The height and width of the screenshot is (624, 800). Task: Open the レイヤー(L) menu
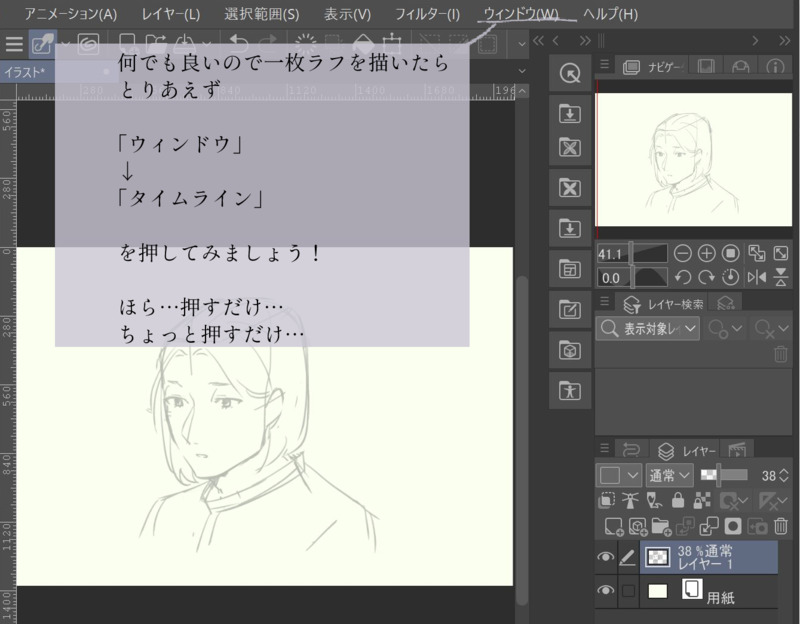tap(170, 14)
